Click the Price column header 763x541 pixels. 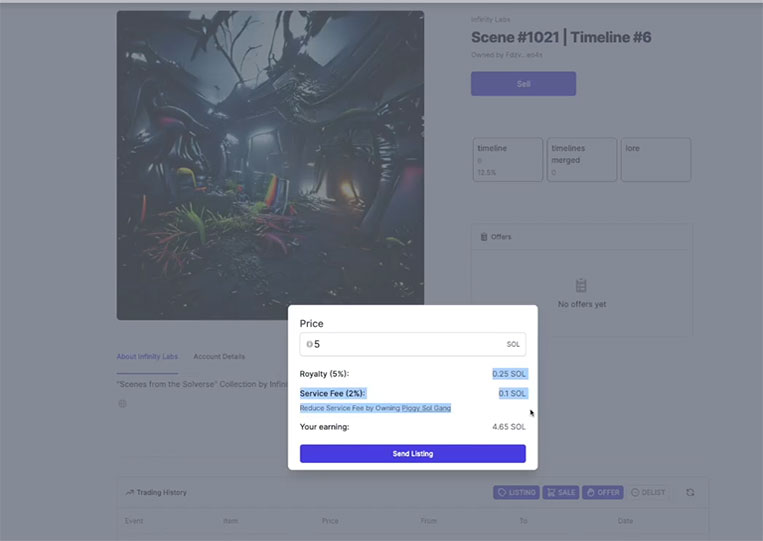click(330, 521)
